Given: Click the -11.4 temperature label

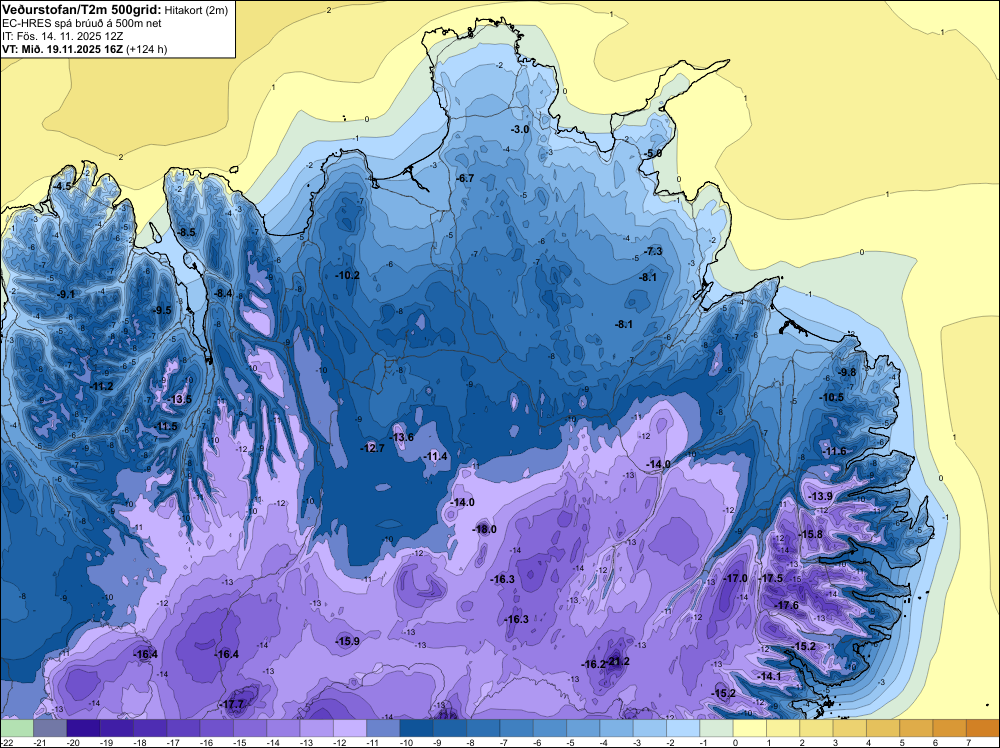Looking at the screenshot, I should point(436,456).
